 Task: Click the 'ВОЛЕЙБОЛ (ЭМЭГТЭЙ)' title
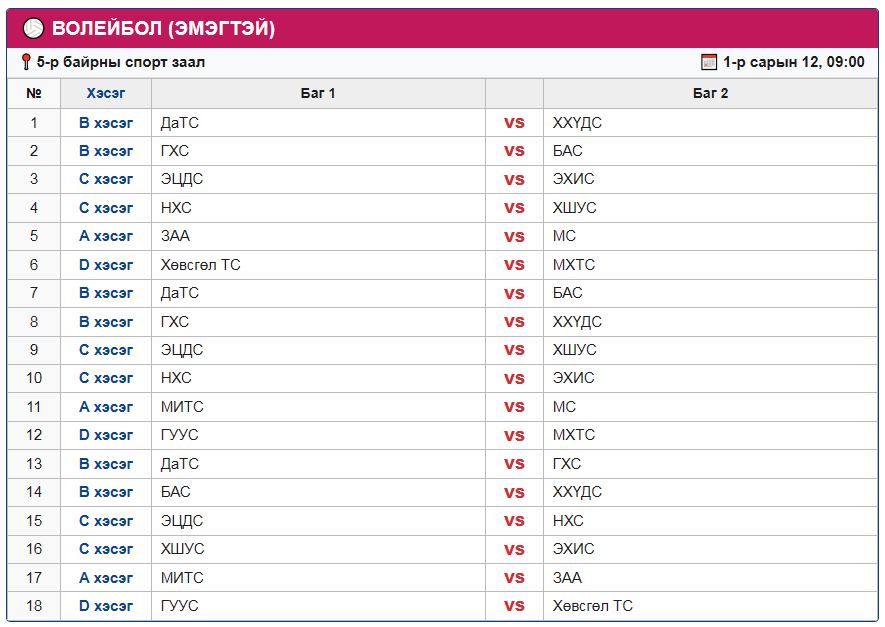coord(163,29)
